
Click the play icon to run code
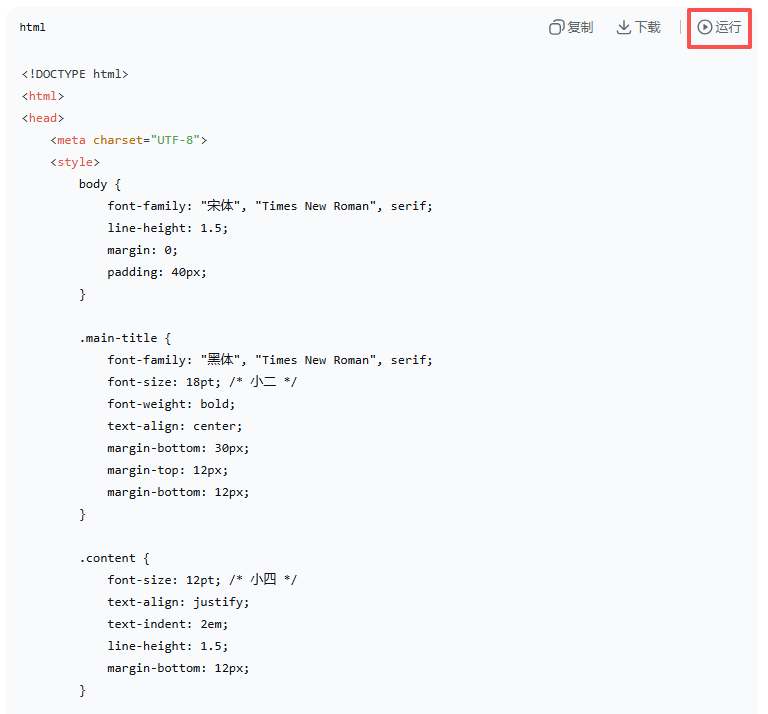pos(705,28)
